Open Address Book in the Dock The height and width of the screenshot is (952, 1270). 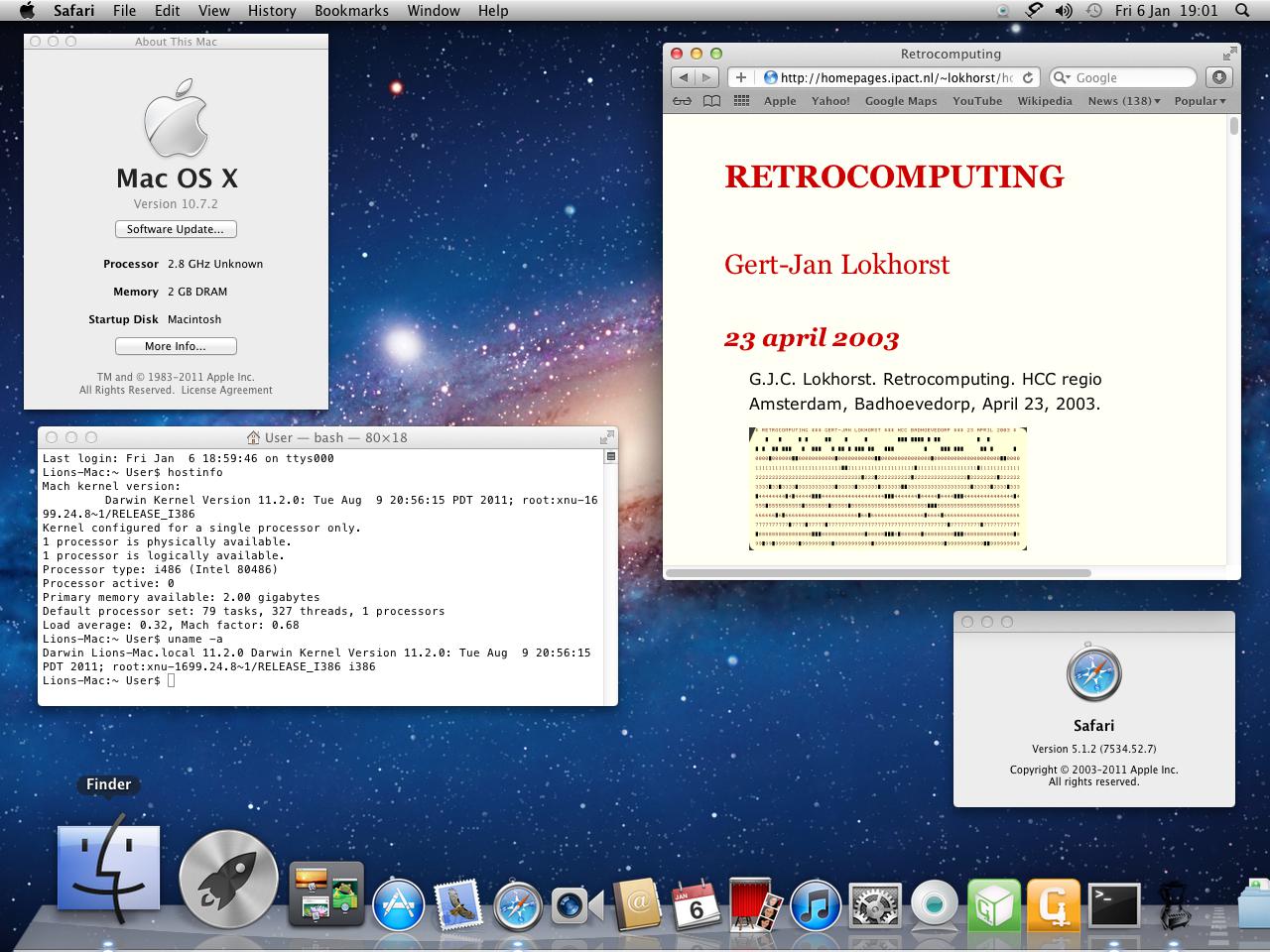[x=637, y=904]
